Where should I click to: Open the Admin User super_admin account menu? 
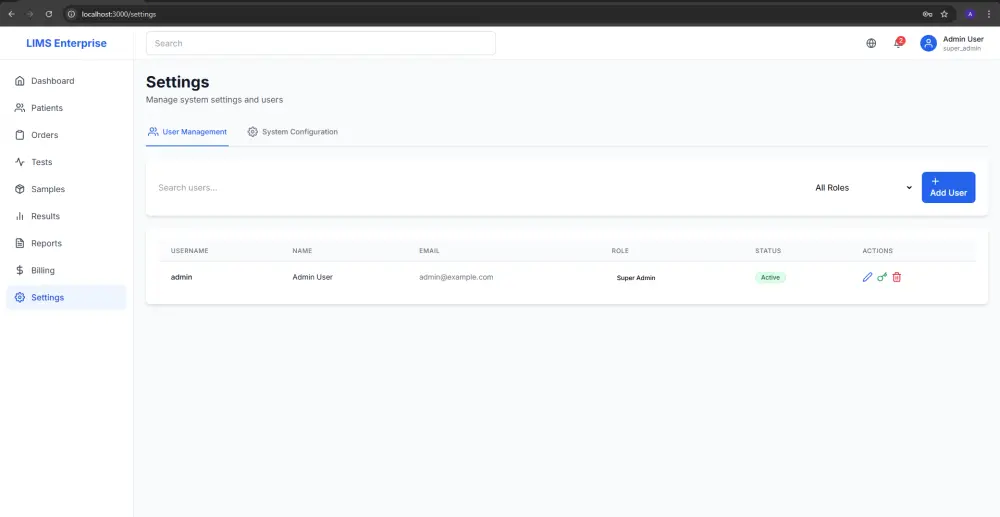point(952,43)
